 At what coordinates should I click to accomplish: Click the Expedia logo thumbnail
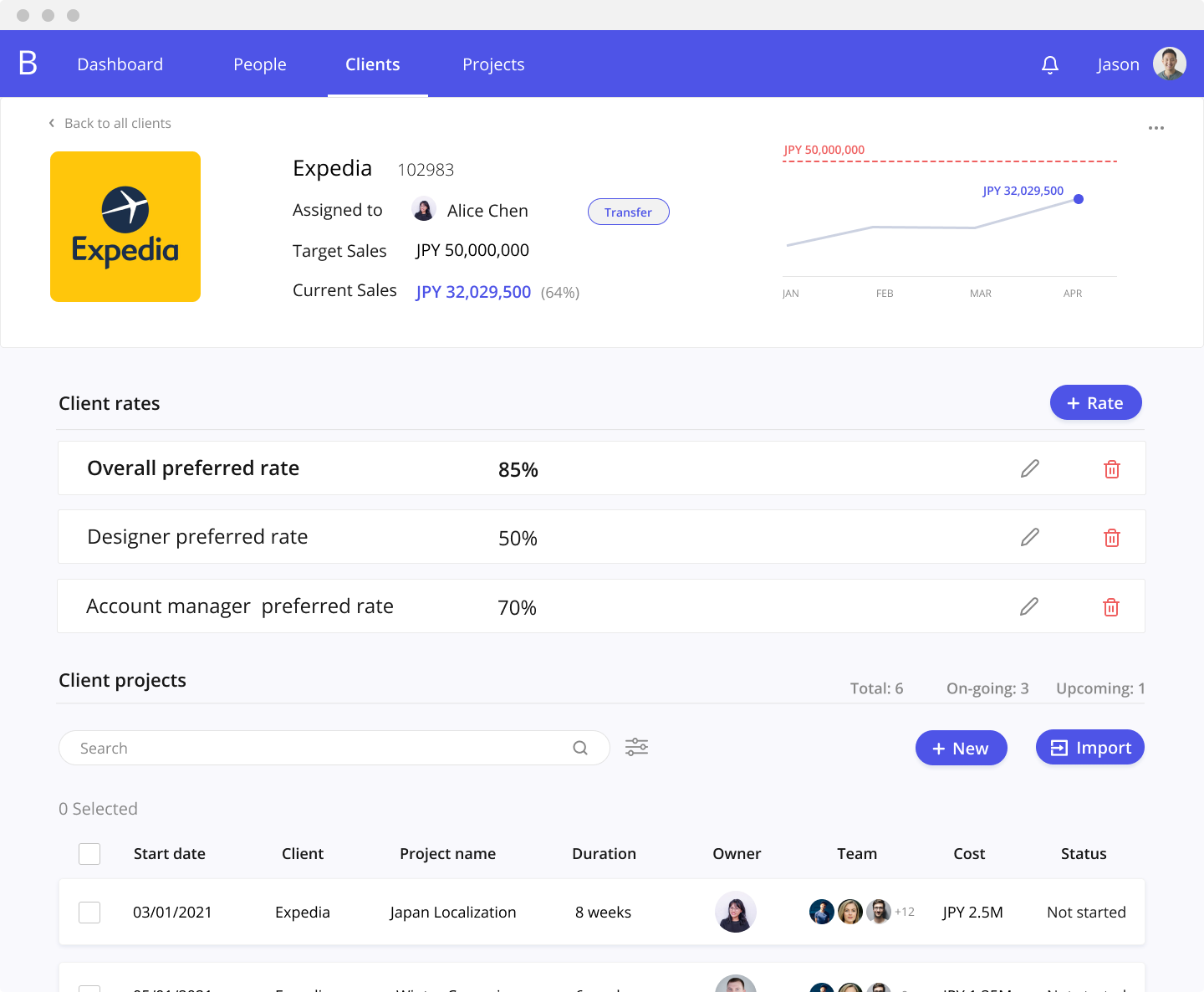coord(125,227)
